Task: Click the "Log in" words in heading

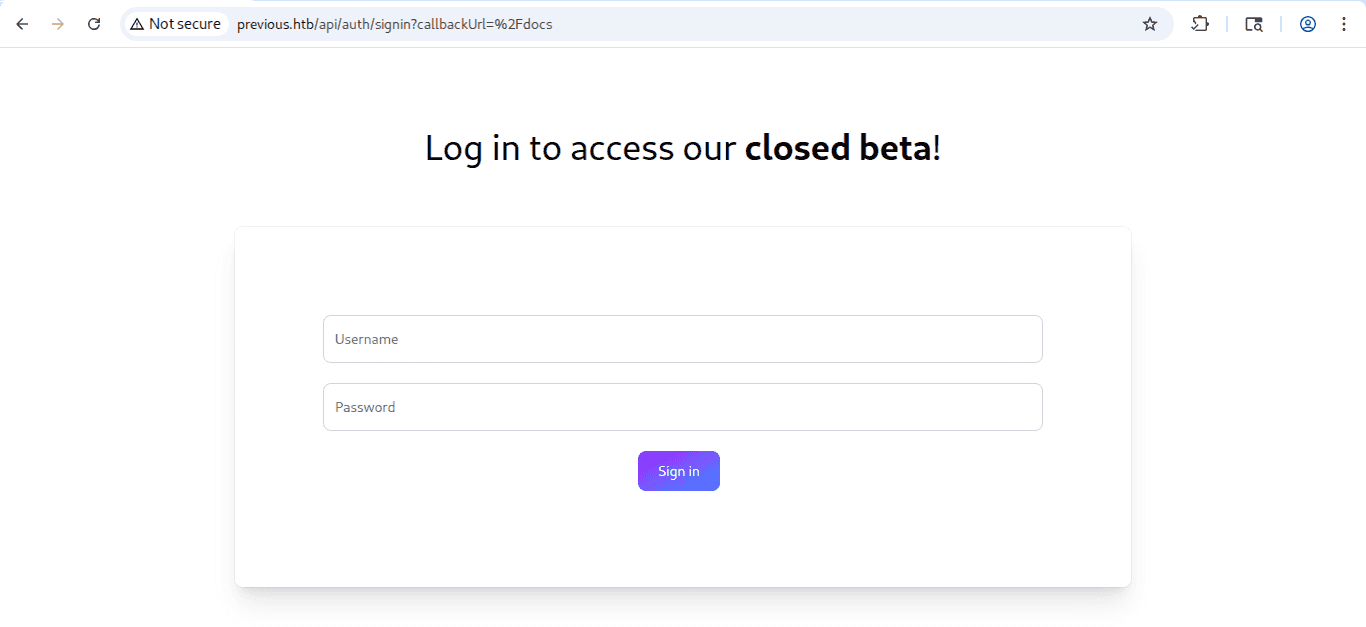Action: point(472,148)
